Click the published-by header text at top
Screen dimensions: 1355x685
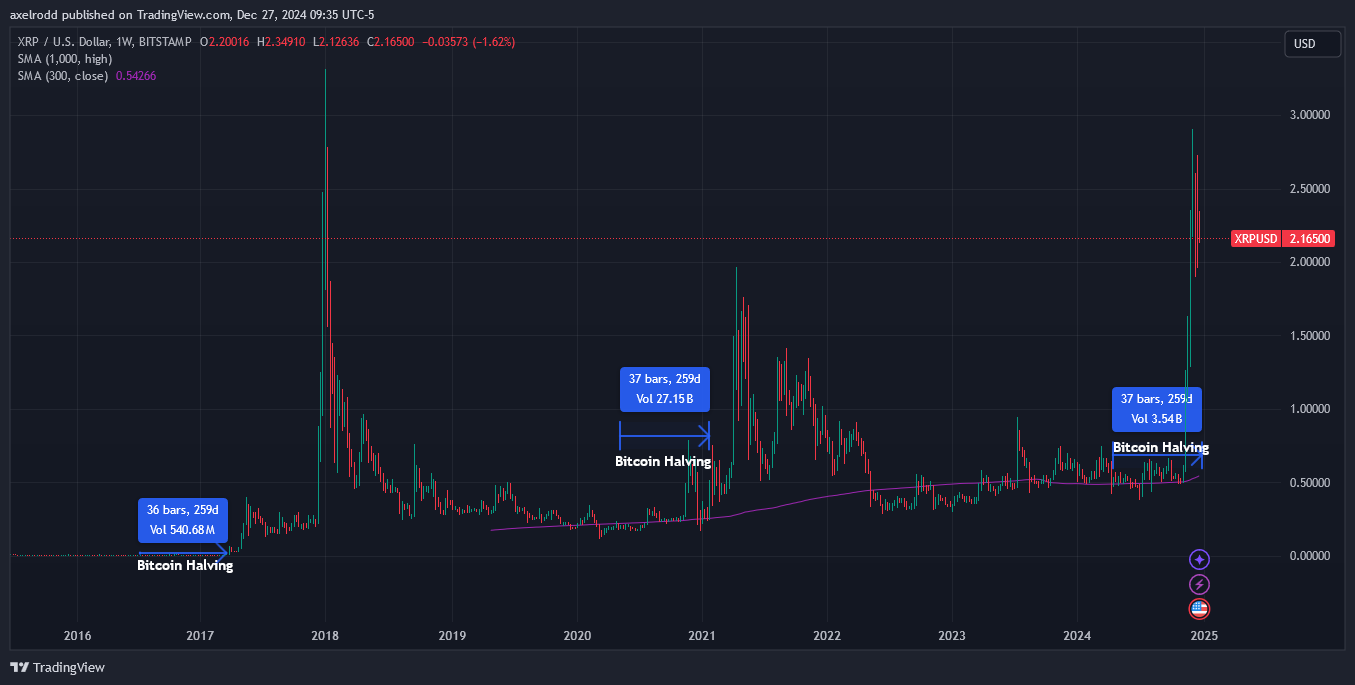click(191, 15)
